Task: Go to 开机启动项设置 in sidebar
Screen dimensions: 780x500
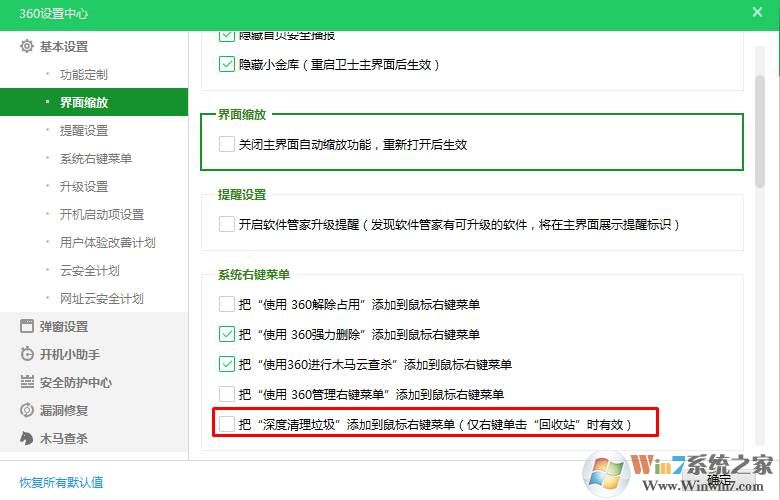Action: tap(102, 215)
